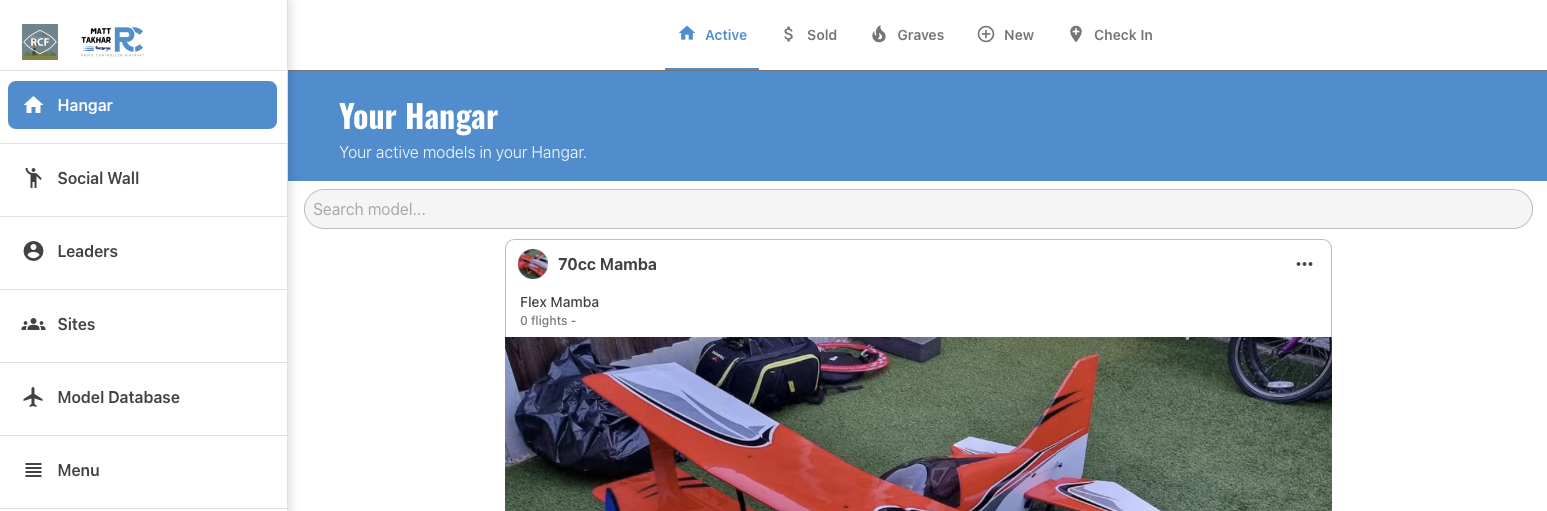Click the Matt Takhar RC logo
Image resolution: width=1547 pixels, height=511 pixels.
pyautogui.click(x=112, y=41)
